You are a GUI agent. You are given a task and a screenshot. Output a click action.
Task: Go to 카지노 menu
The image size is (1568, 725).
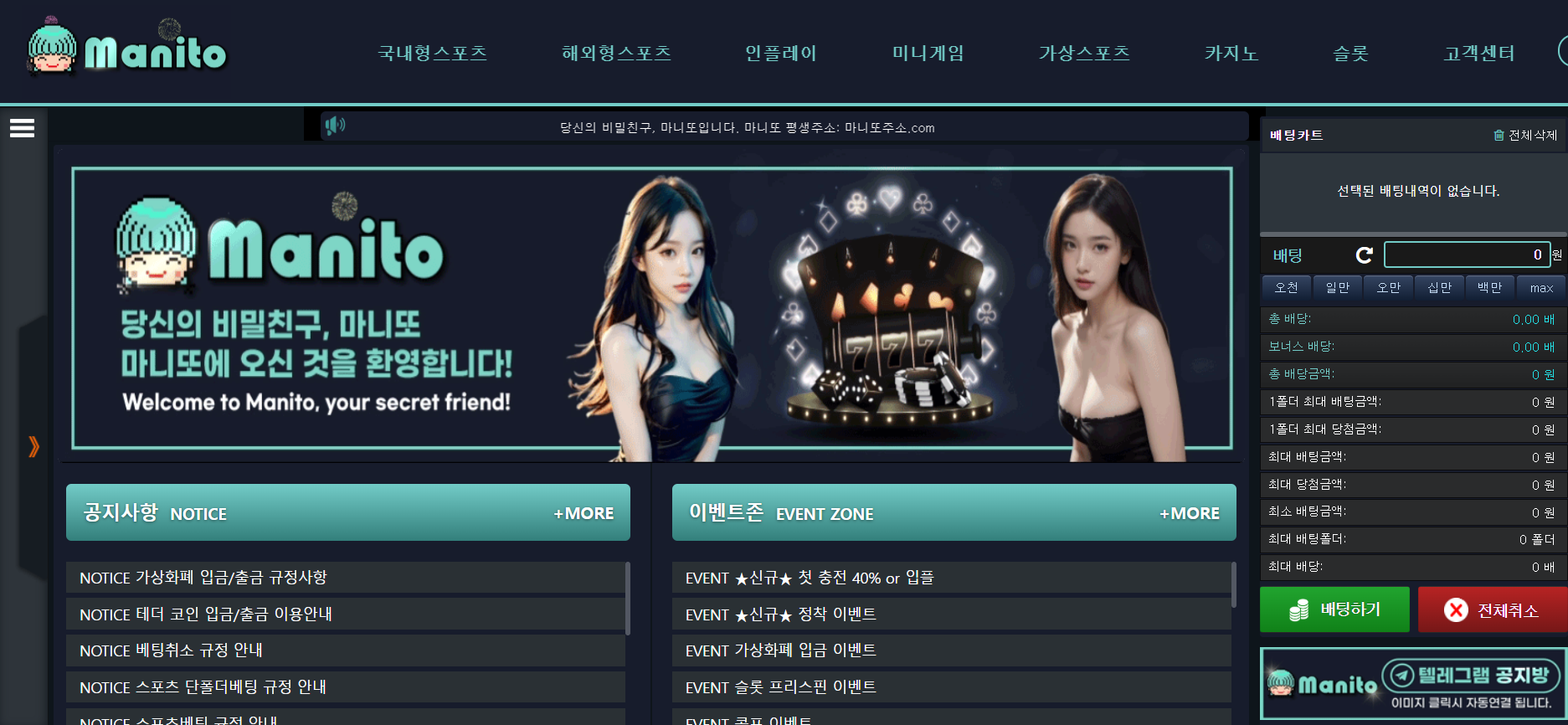(1231, 53)
